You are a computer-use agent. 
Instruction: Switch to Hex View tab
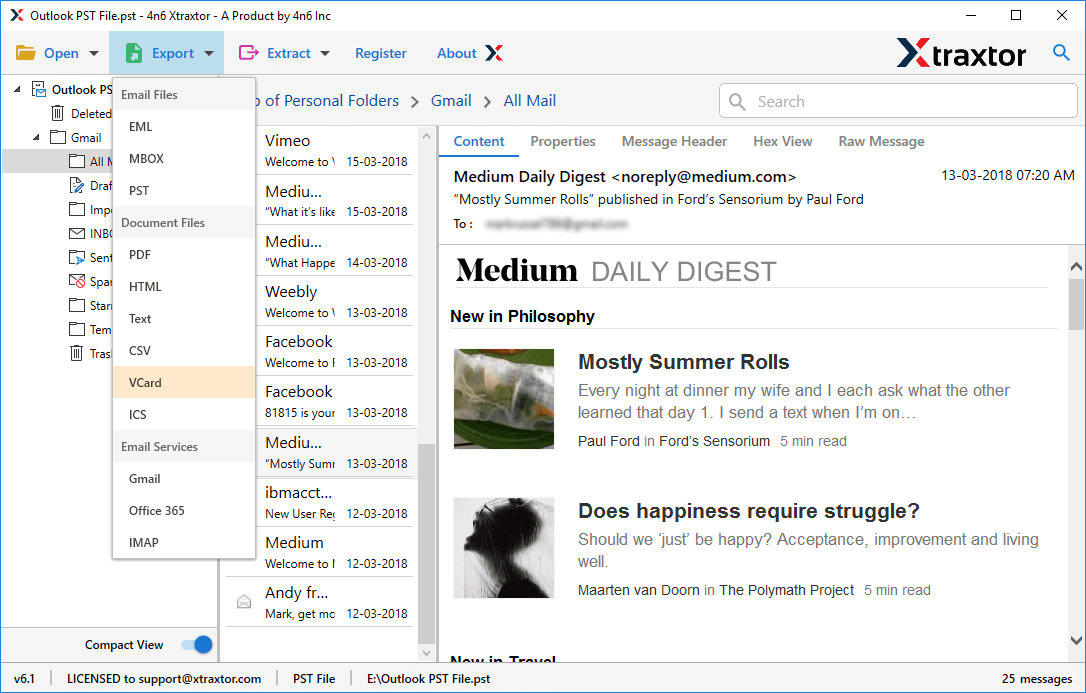click(x=783, y=141)
